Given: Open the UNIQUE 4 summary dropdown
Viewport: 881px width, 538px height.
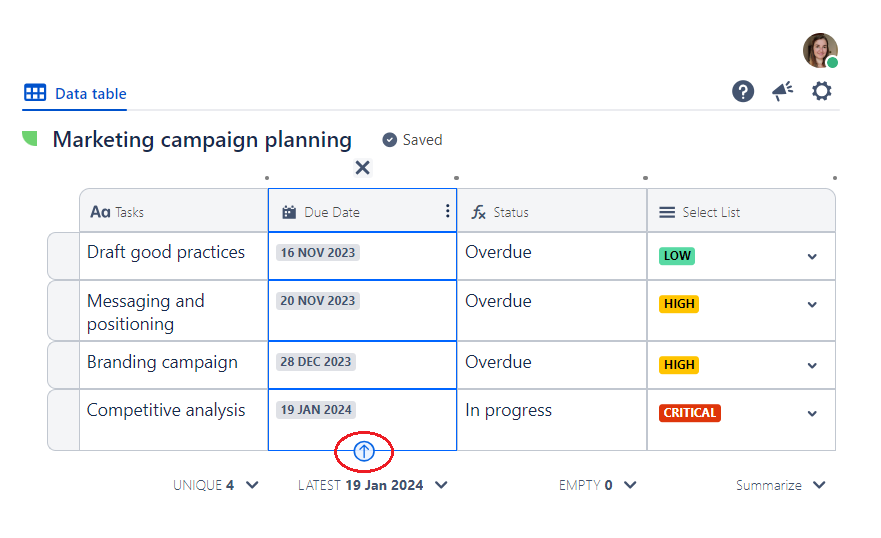Looking at the screenshot, I should pos(252,485).
